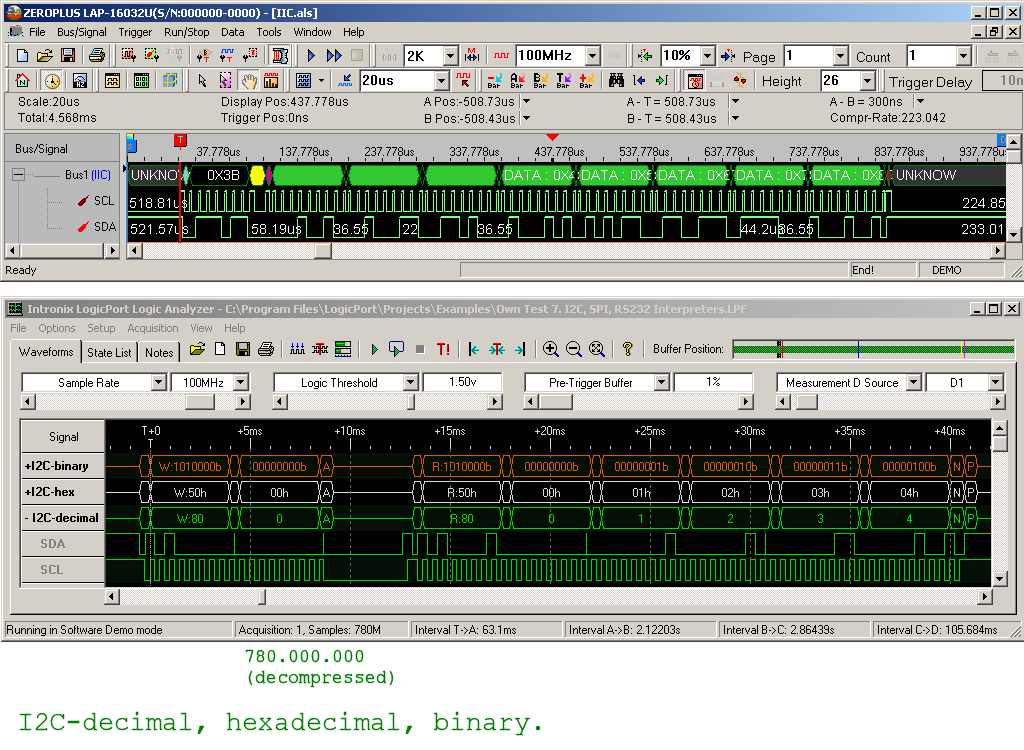Image resolution: width=1024 pixels, height=750 pixels.
Task: Click LogicPort waveform horizontal scrollbar right arrow
Action: 985,596
